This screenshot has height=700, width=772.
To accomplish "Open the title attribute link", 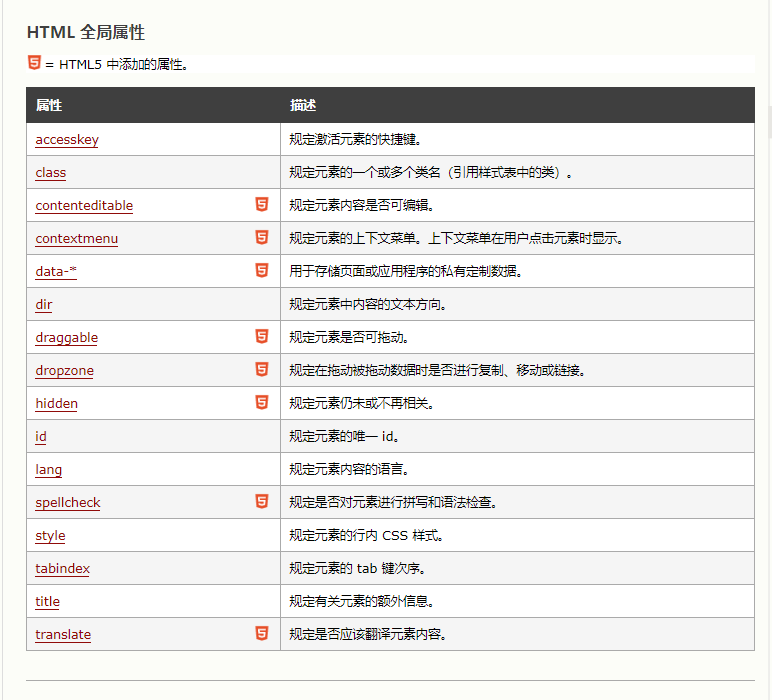I will coord(47,602).
